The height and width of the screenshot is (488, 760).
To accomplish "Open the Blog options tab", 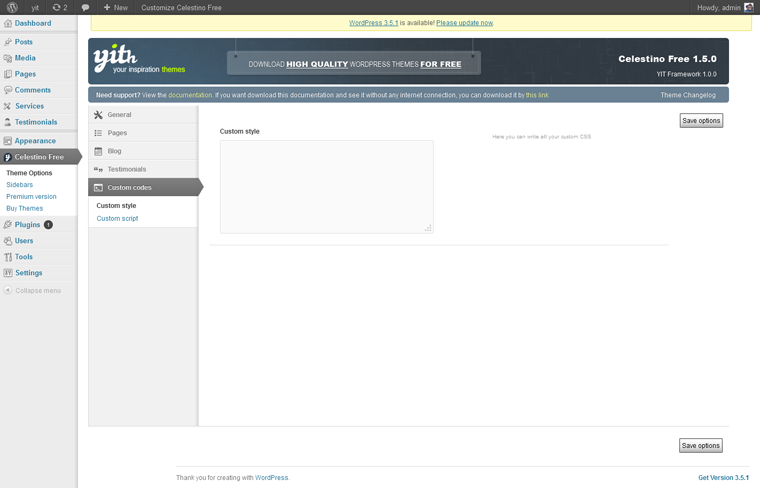I will coord(143,151).
